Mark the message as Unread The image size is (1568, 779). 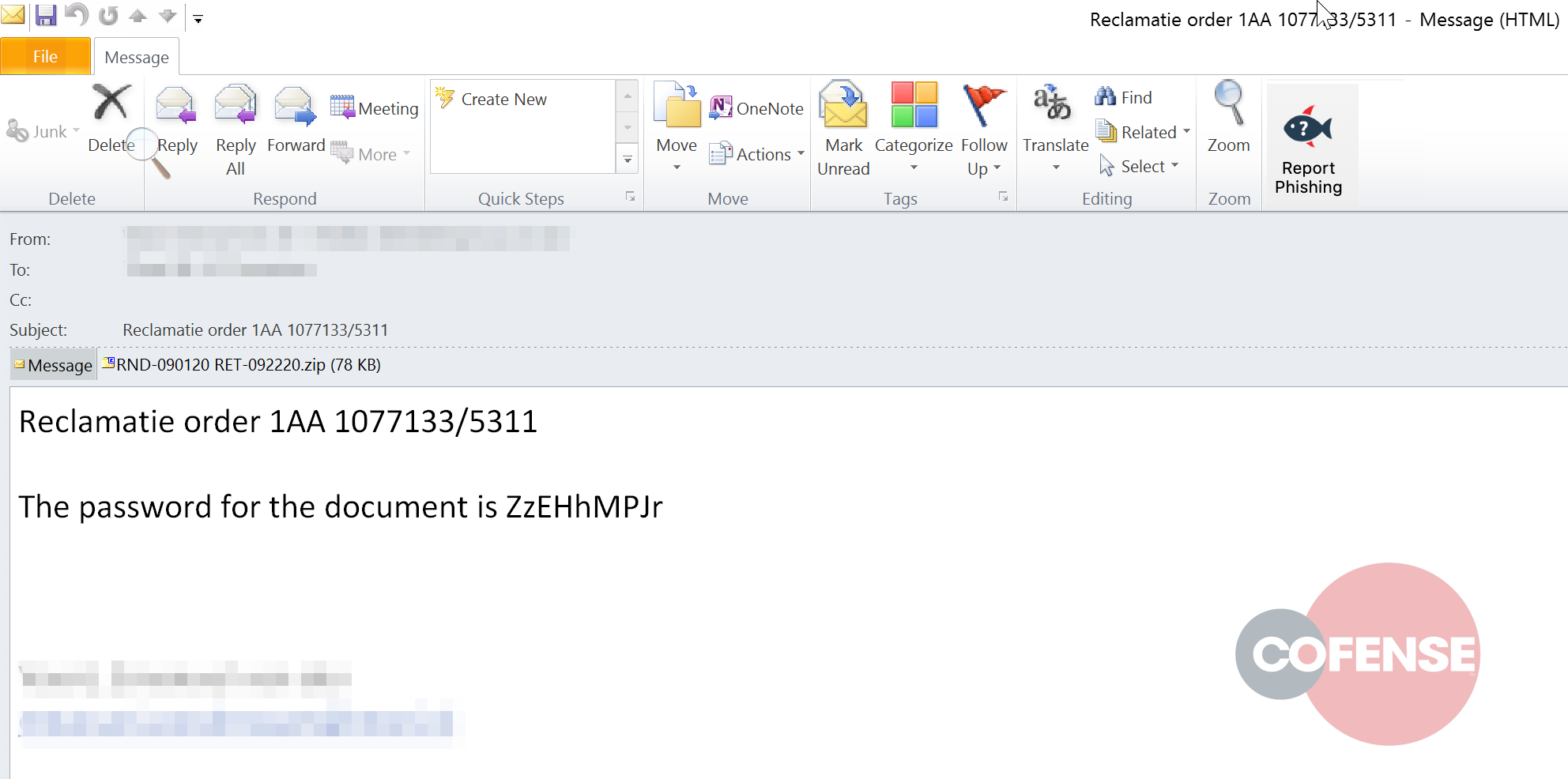tap(843, 130)
